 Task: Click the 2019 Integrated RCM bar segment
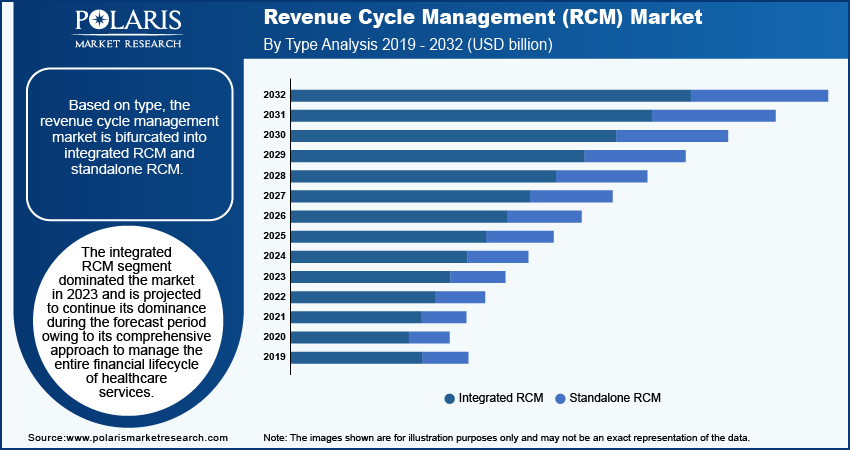357,358
